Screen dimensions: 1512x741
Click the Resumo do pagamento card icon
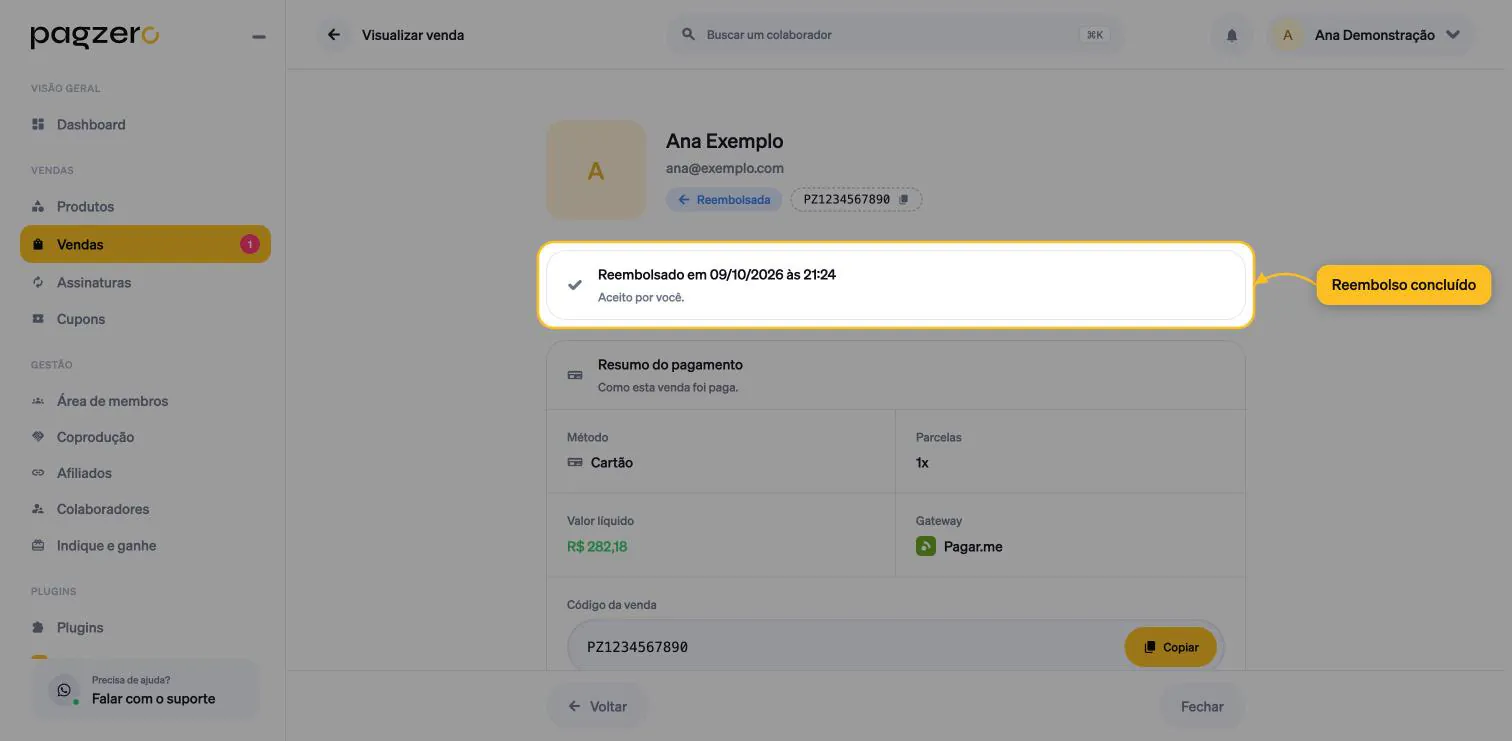575,375
